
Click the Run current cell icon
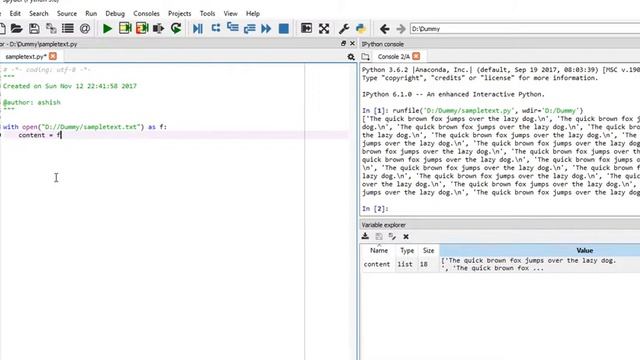tap(125, 28)
